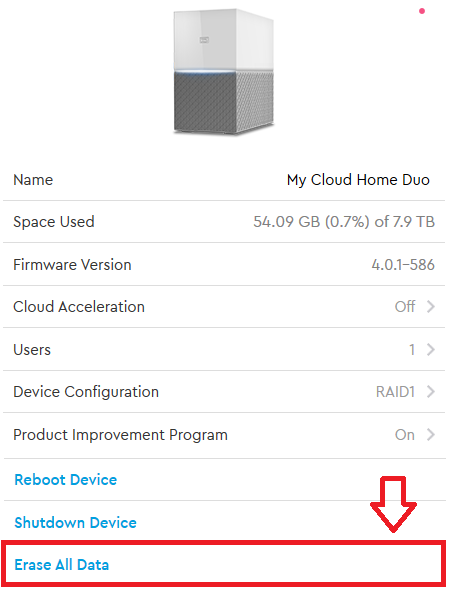Click the RAID1 configuration value
This screenshot has height=608, width=452.
pos(395,392)
